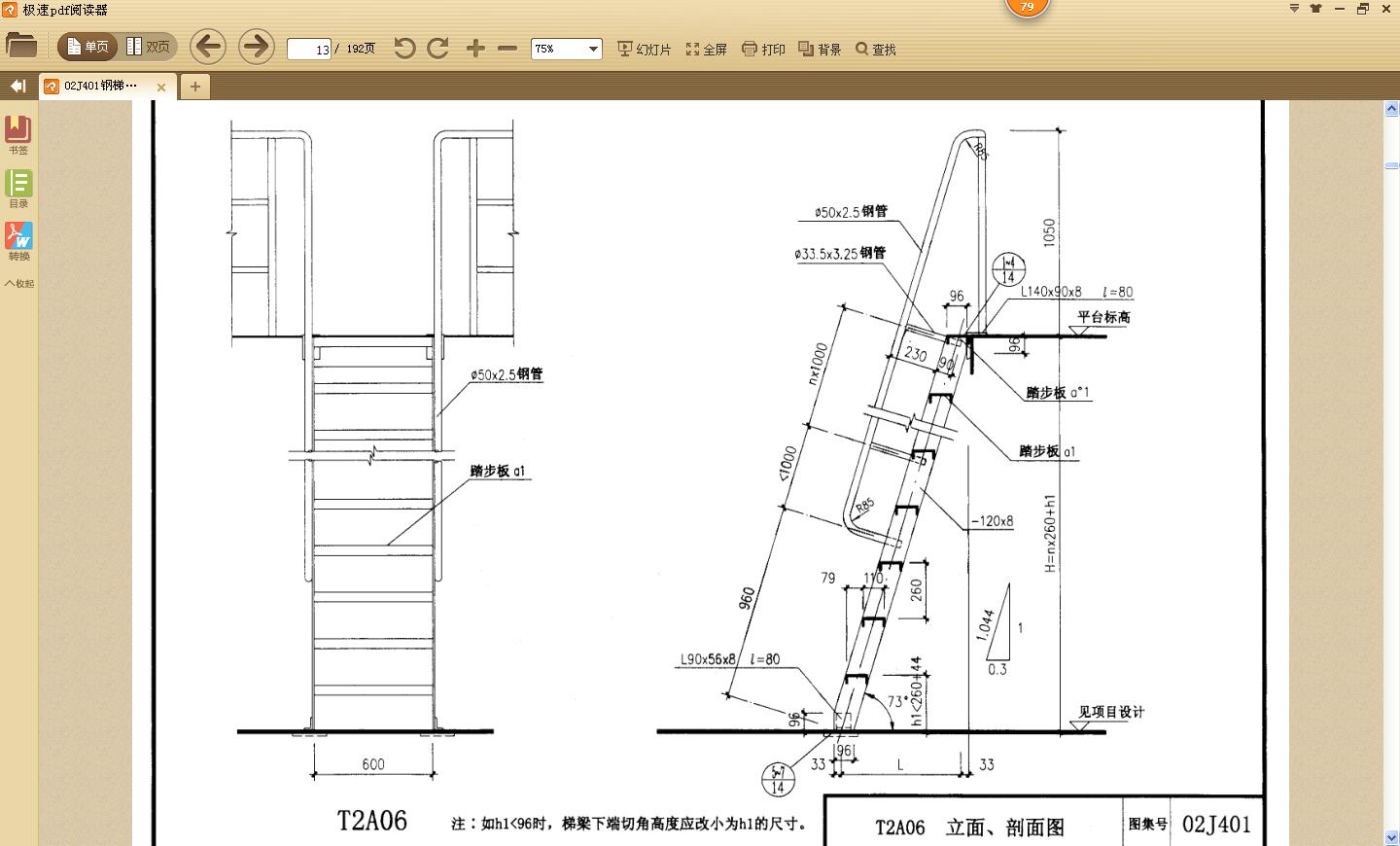Enter fullscreen mode (全屏)

pyautogui.click(x=707, y=49)
